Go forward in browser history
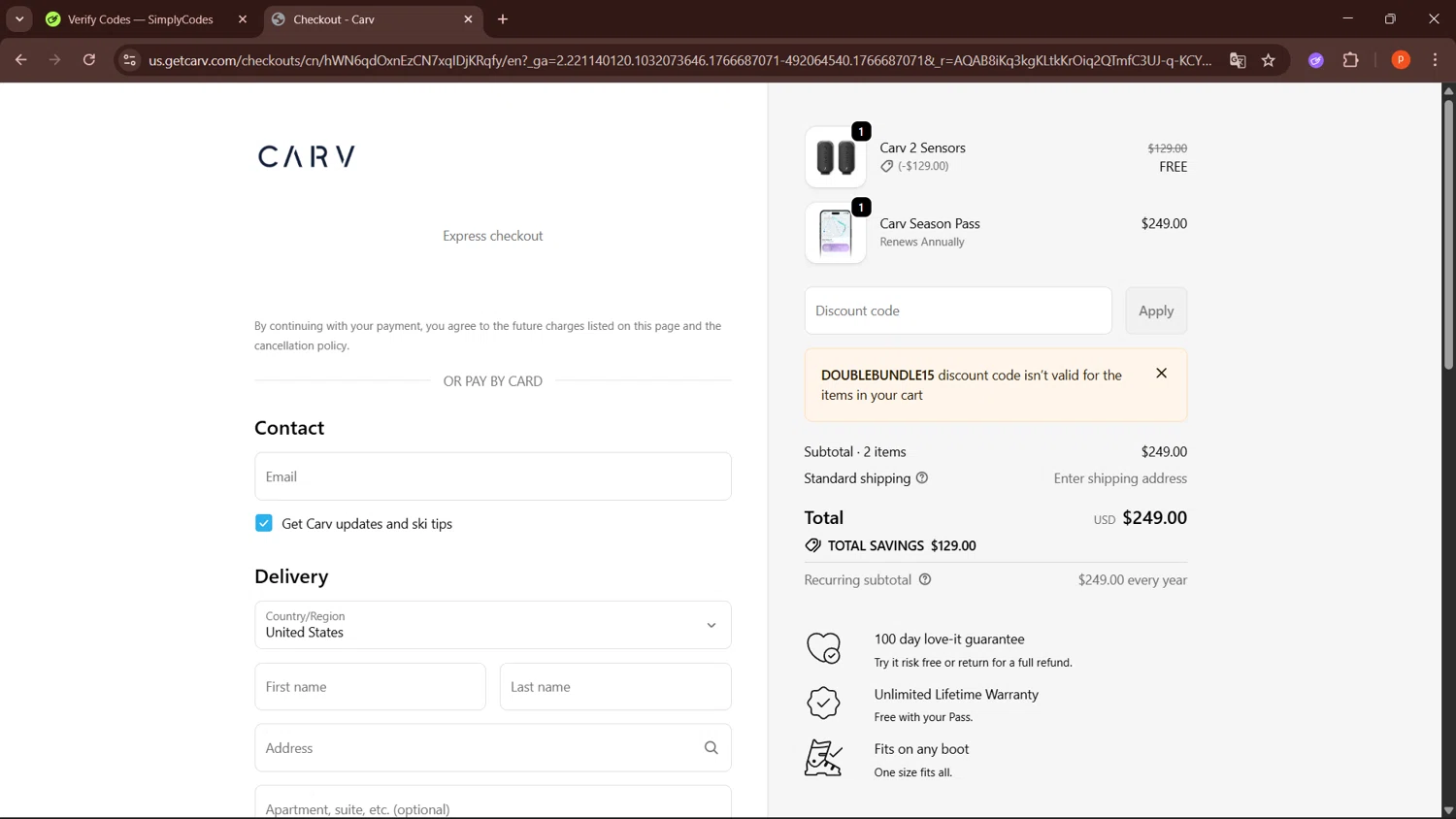 point(55,60)
